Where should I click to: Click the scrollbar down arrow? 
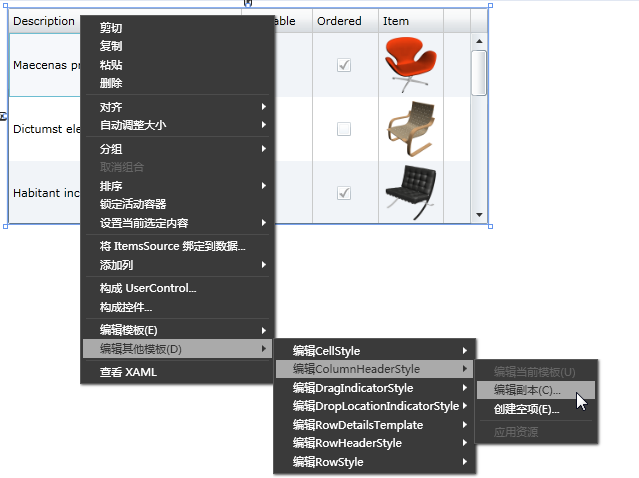pyautogui.click(x=479, y=215)
